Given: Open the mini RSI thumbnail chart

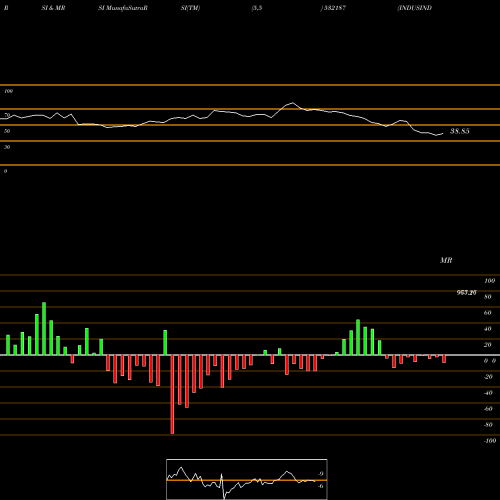Looking at the screenshot, I should pyautogui.click(x=247, y=479).
